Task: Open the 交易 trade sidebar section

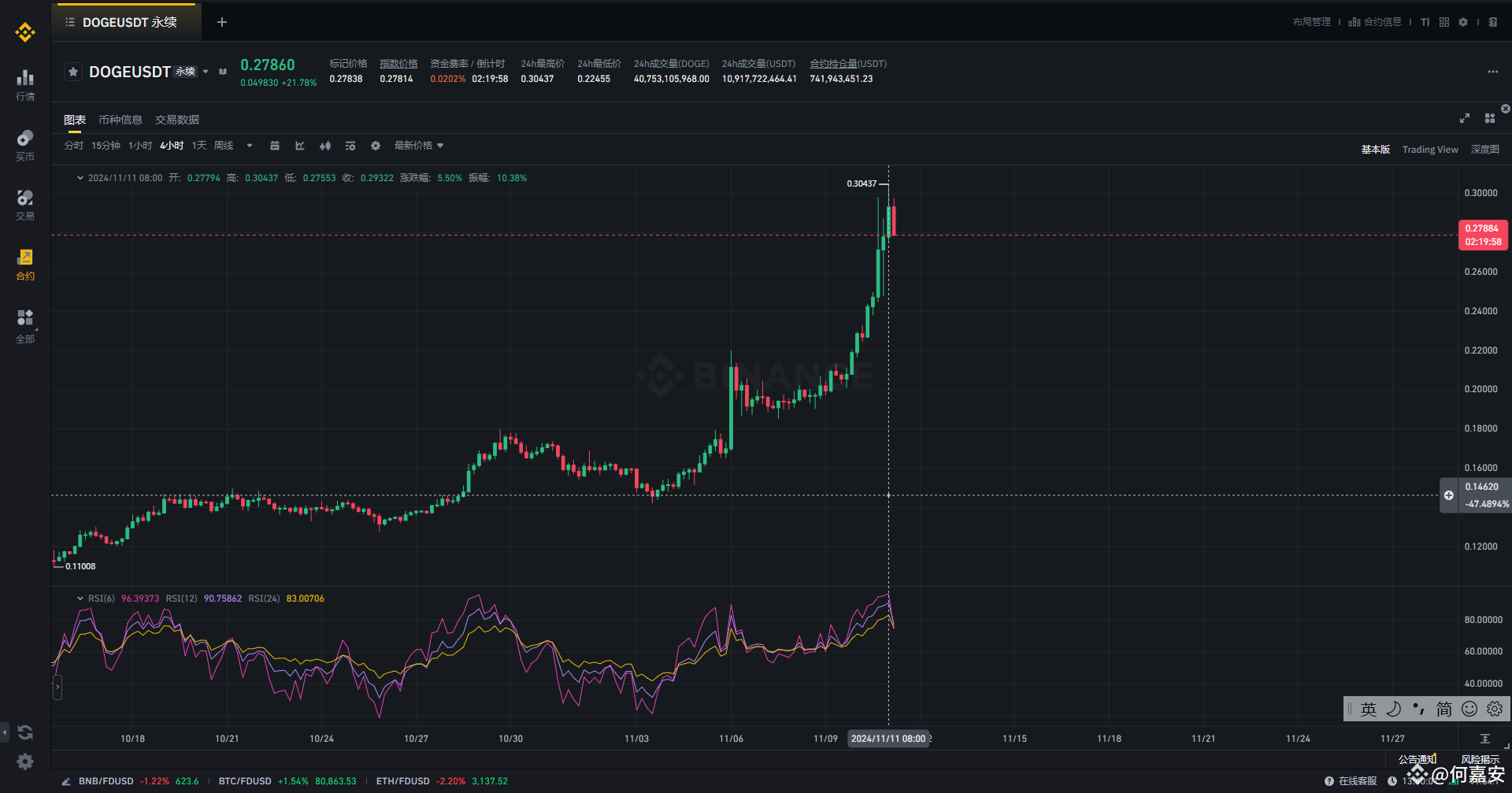Action: point(25,205)
